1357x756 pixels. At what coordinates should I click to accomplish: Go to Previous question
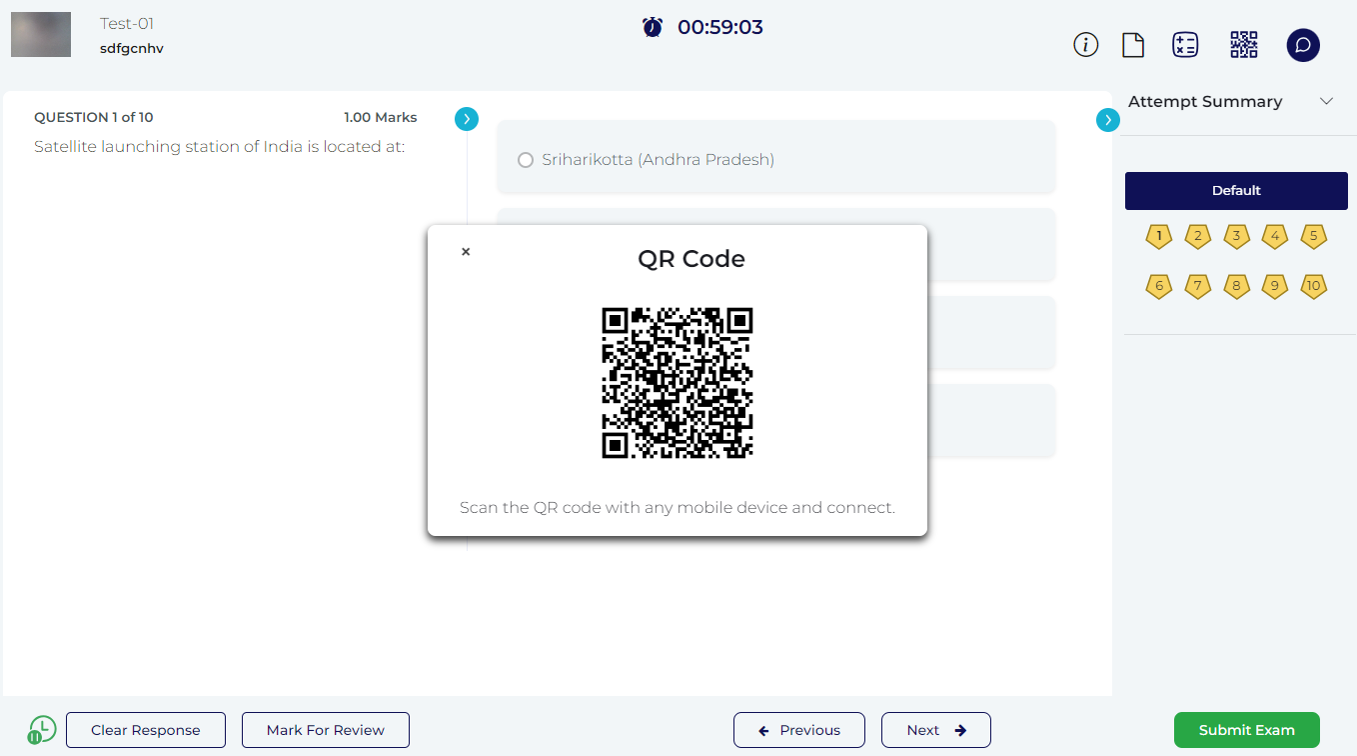(x=800, y=730)
